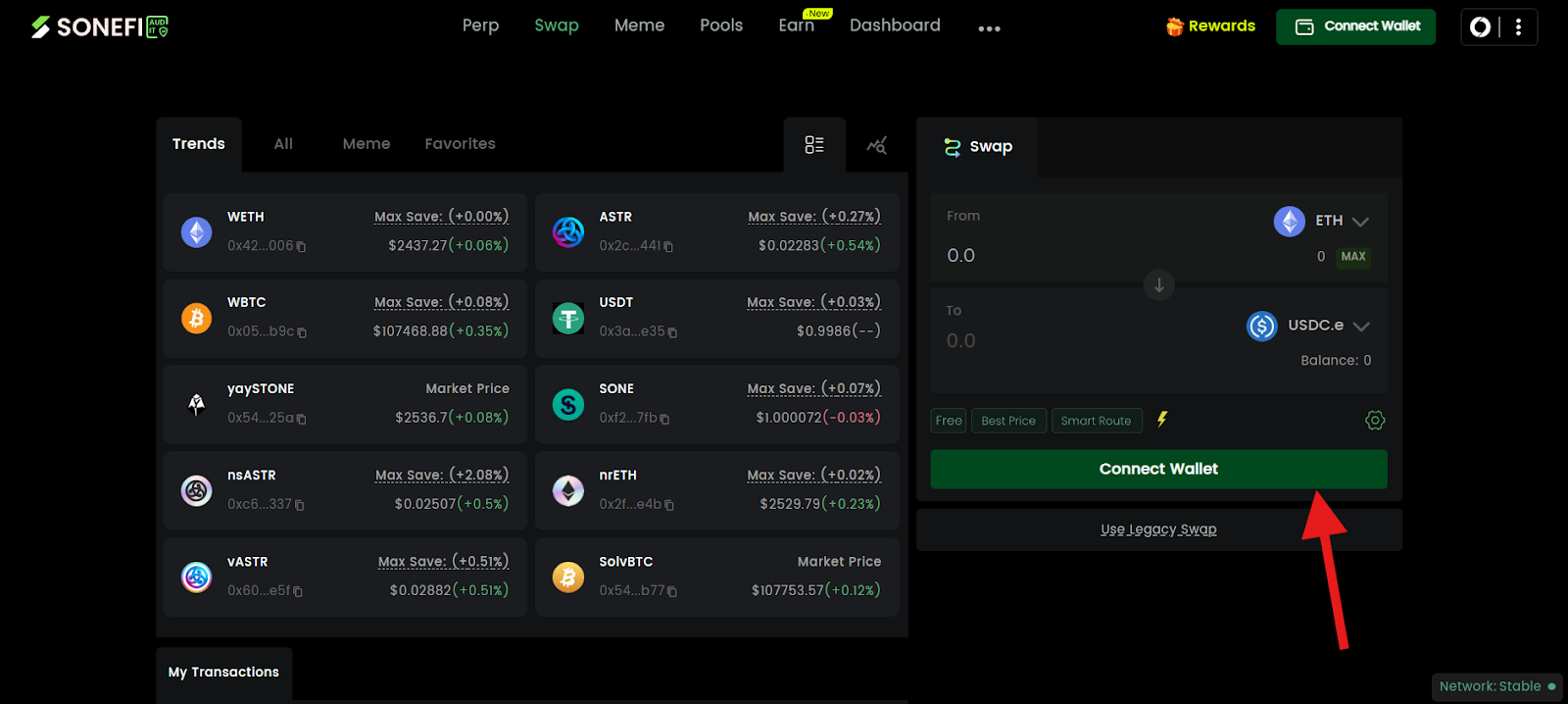This screenshot has height=704, width=1568.
Task: Click the Best Price tag
Action: pos(1008,421)
